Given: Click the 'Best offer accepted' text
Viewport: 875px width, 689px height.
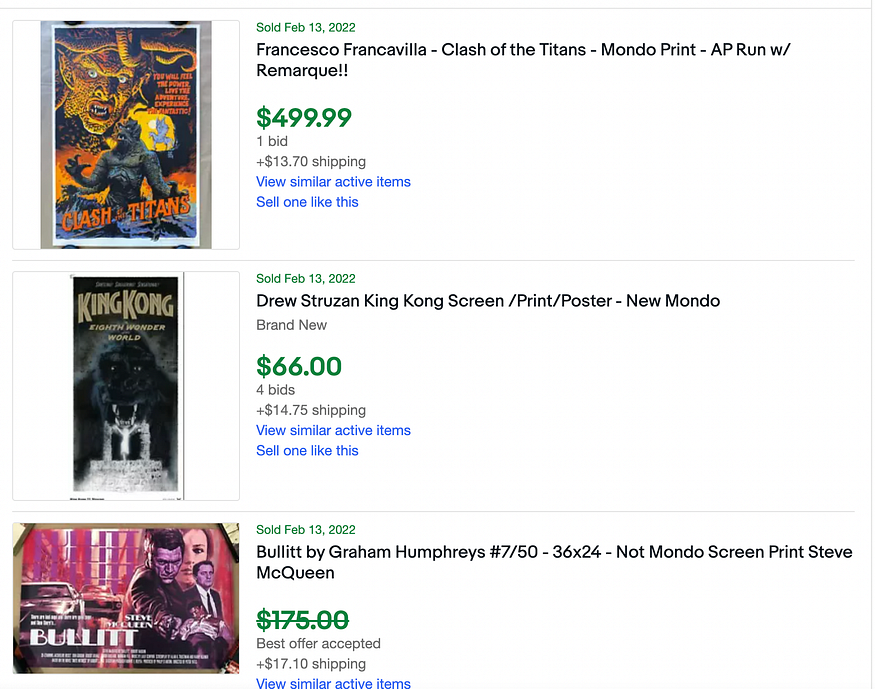Looking at the screenshot, I should [318, 643].
